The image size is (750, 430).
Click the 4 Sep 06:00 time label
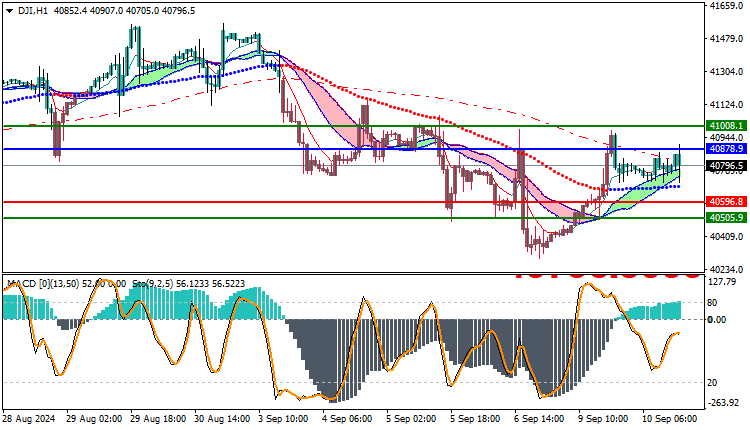click(x=347, y=419)
